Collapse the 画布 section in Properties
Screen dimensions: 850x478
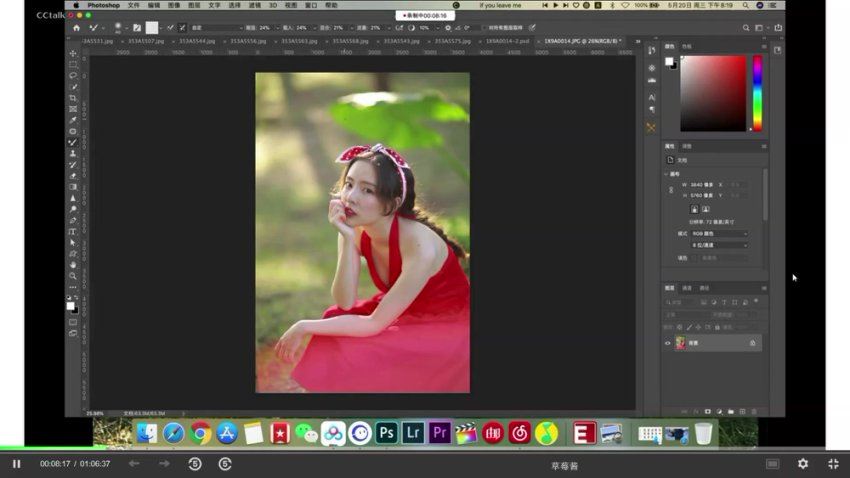[666, 174]
